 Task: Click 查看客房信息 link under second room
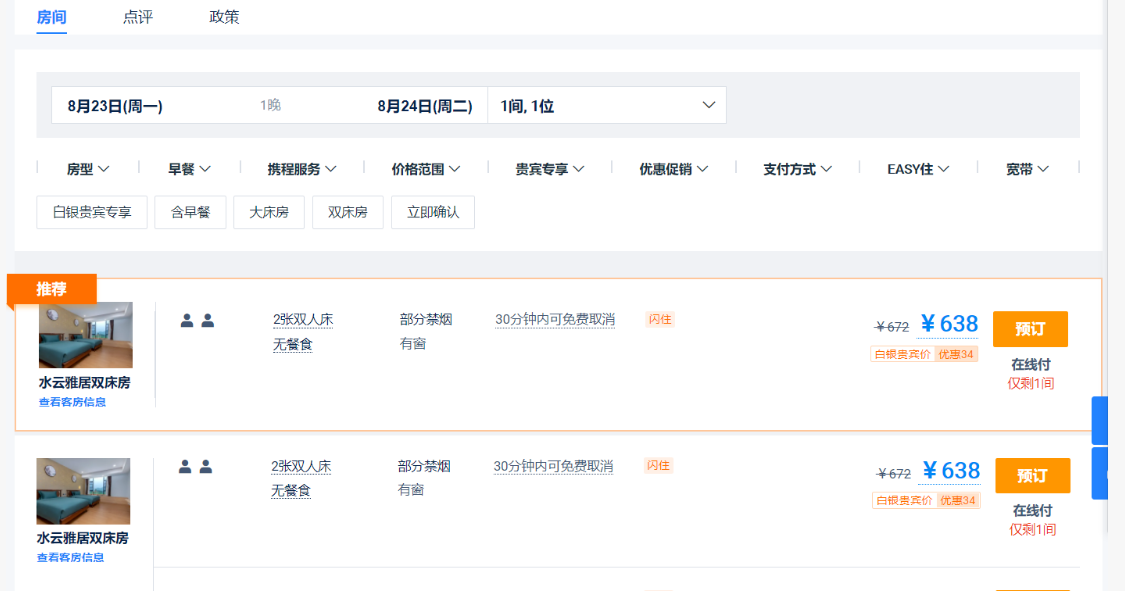pyautogui.click(x=70, y=557)
